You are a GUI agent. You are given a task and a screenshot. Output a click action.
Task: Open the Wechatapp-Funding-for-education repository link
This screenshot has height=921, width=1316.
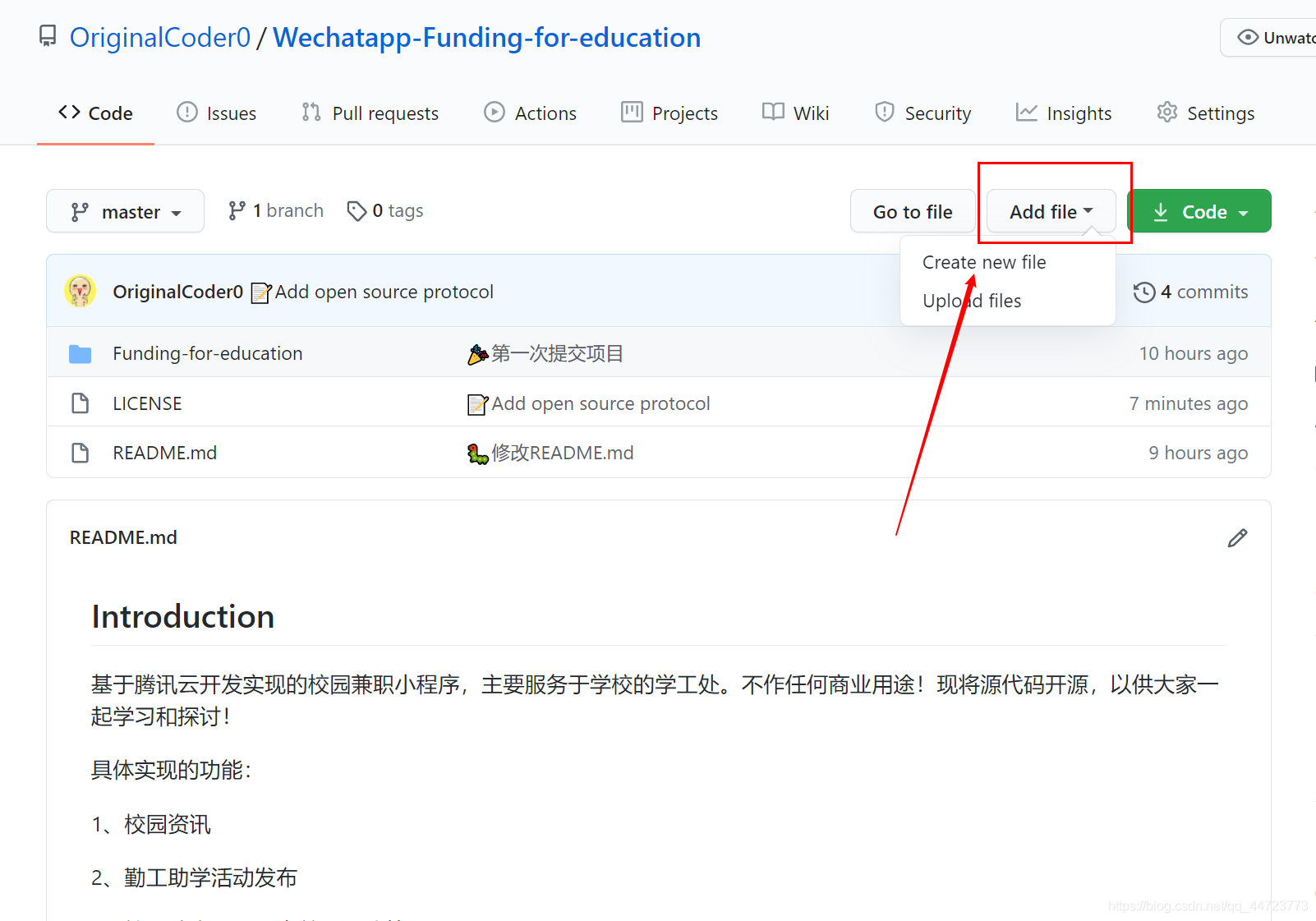487,38
